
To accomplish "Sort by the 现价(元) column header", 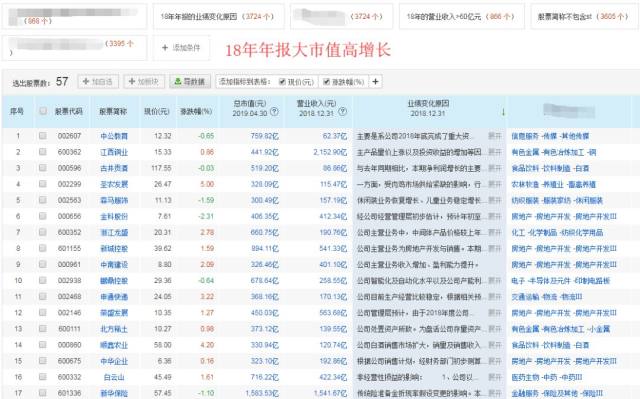I will pyautogui.click(x=157, y=111).
